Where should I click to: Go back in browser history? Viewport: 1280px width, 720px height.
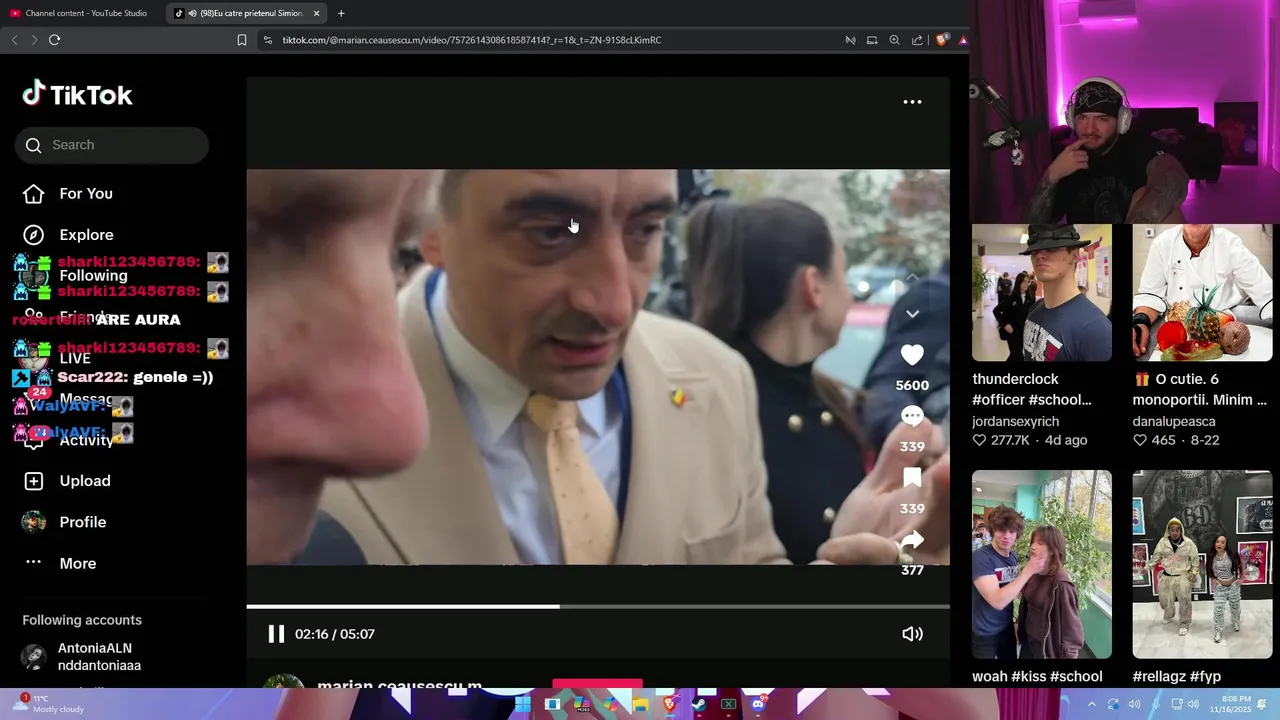(x=14, y=40)
